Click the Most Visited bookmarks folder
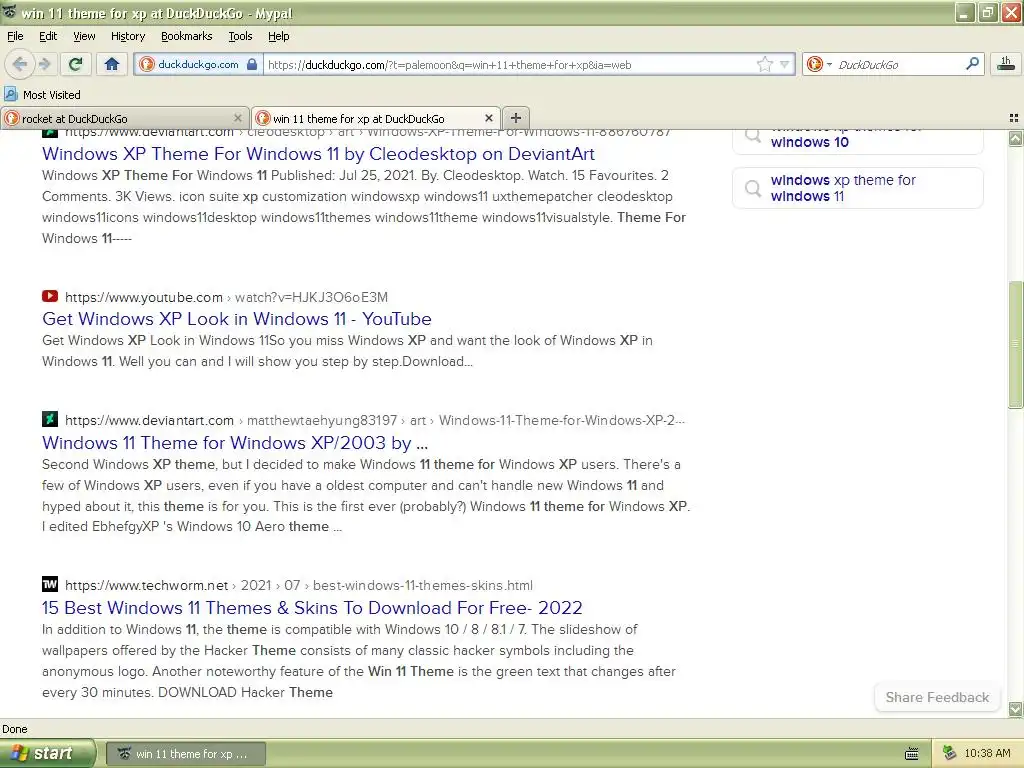Viewport: 1024px width, 768px height. coord(43,95)
